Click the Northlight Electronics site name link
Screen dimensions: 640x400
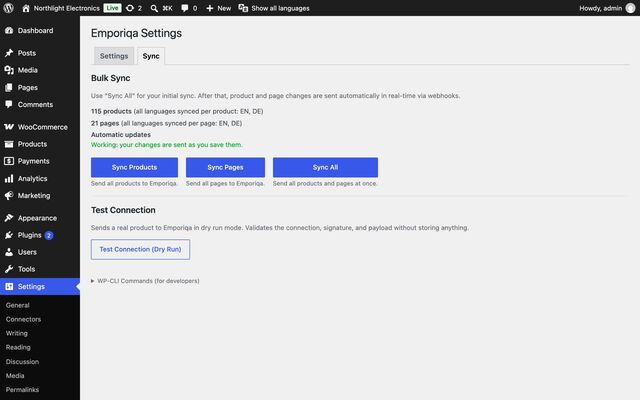(67, 8)
